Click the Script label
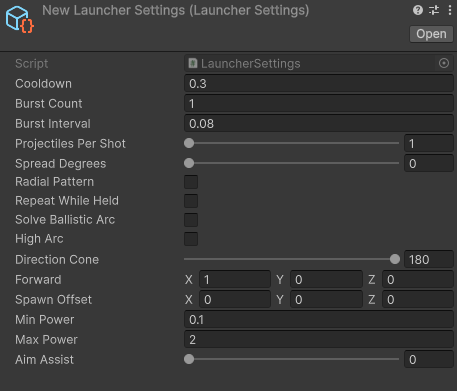Image resolution: width=457 pixels, height=391 pixels. tap(31, 63)
